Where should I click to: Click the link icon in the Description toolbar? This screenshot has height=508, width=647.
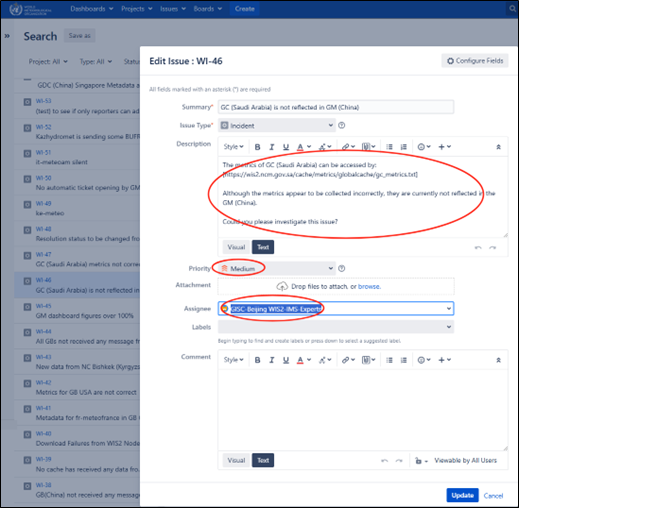point(345,146)
